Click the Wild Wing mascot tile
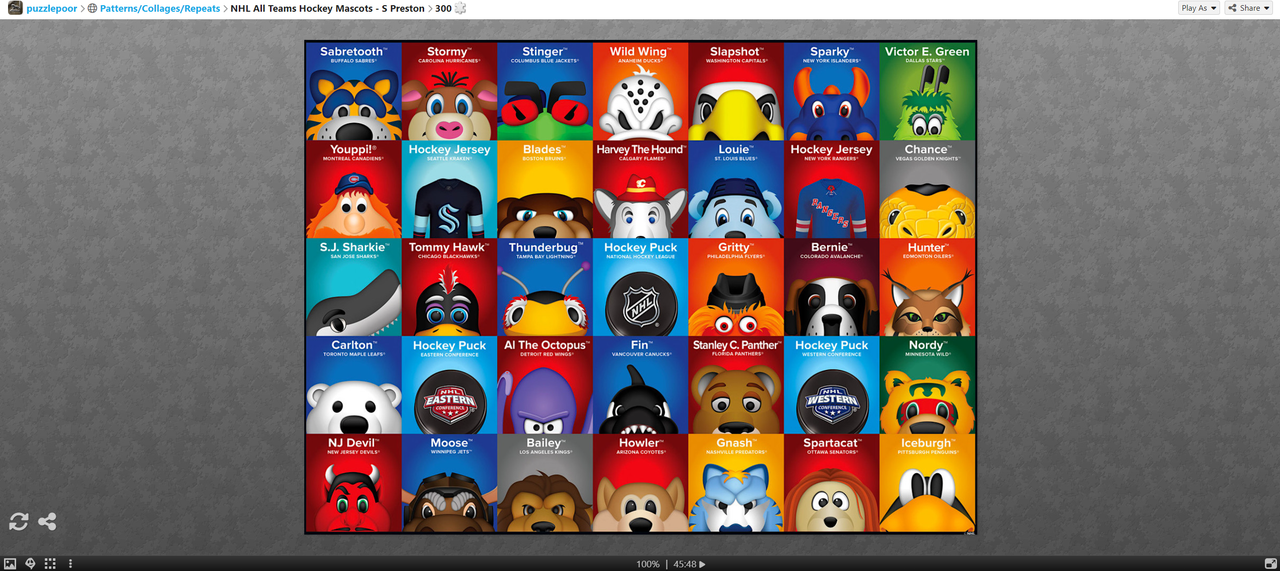Screen dimensions: 1280x571 pos(640,91)
